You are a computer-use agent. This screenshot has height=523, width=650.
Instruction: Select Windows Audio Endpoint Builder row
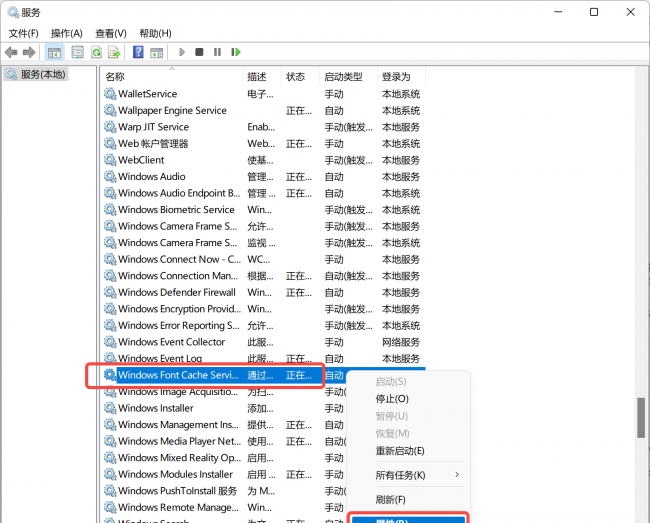264,193
